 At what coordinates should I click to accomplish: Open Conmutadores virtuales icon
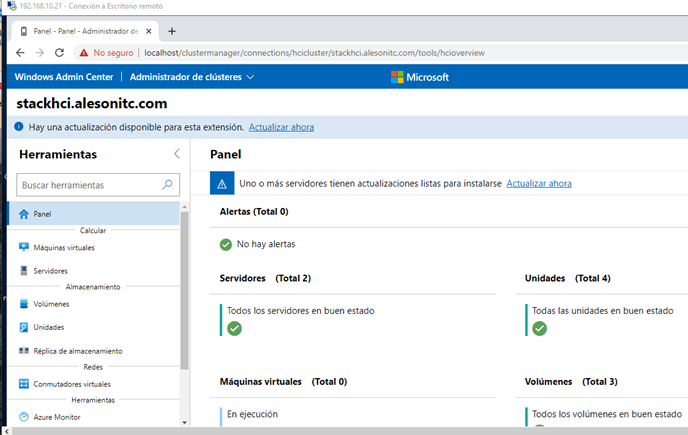24,384
